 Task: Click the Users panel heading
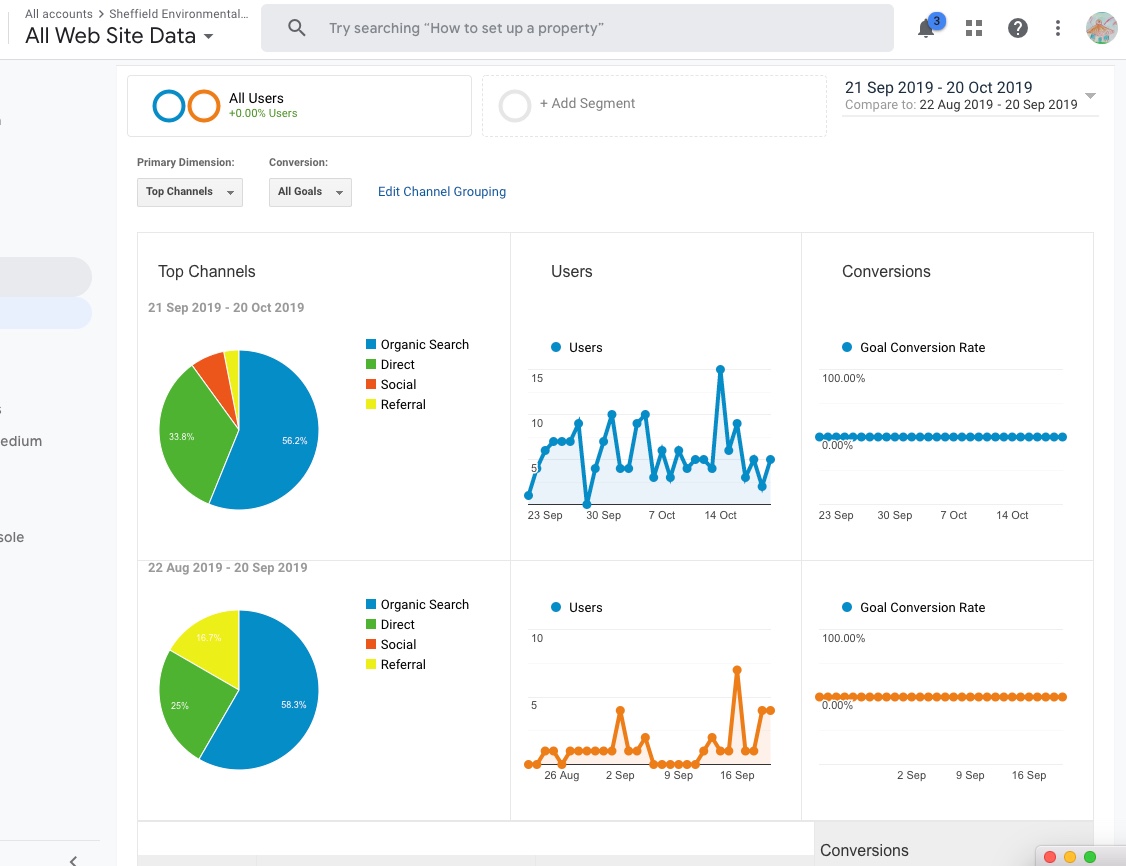click(x=572, y=271)
